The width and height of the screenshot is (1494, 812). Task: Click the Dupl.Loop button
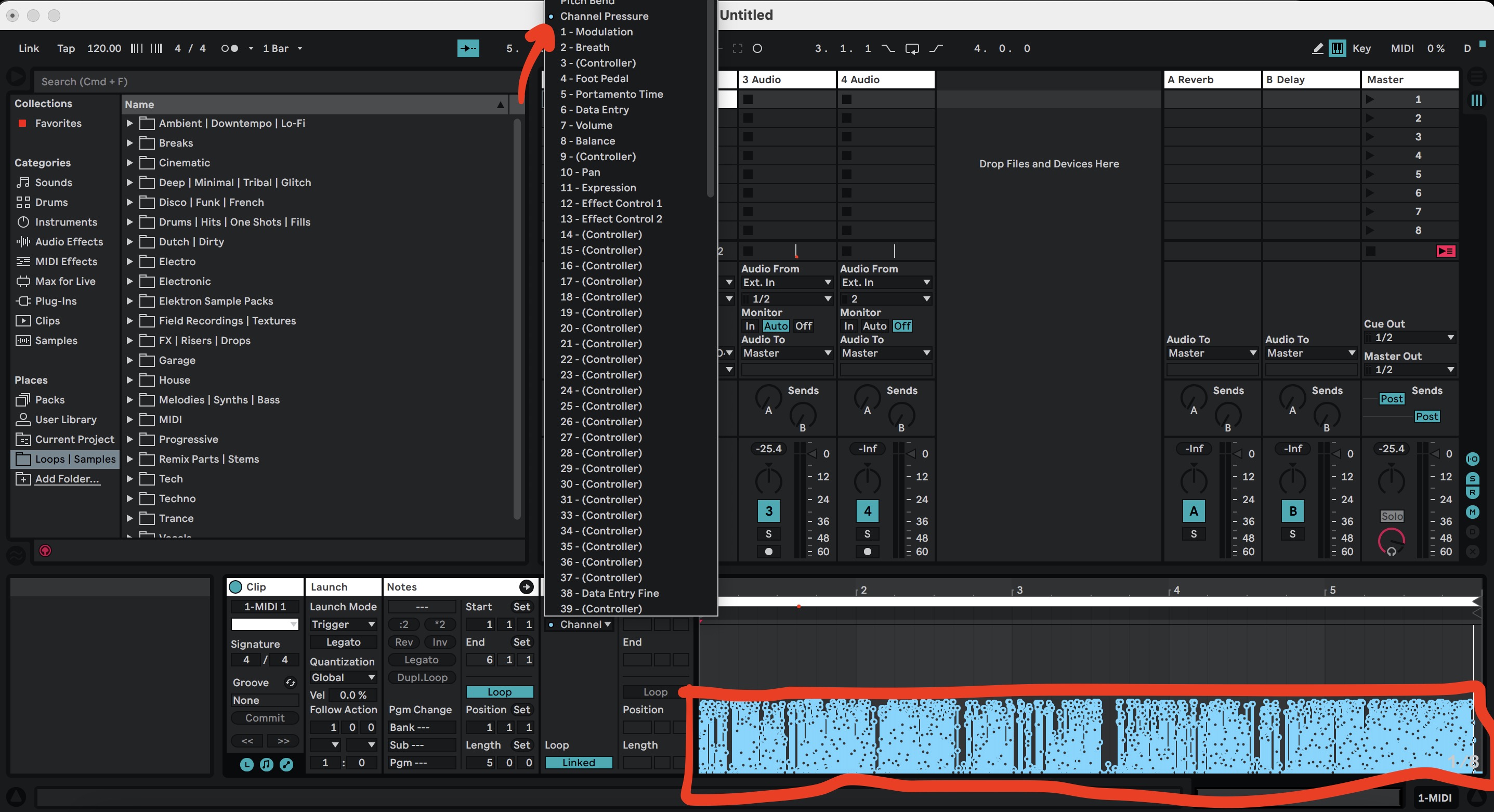422,677
